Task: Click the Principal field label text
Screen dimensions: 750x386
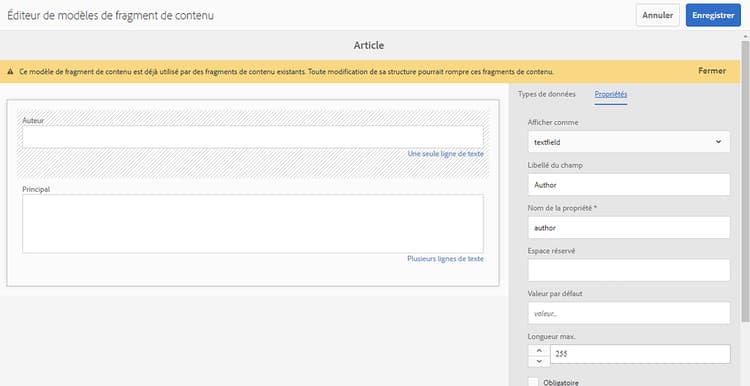Action: [36, 189]
